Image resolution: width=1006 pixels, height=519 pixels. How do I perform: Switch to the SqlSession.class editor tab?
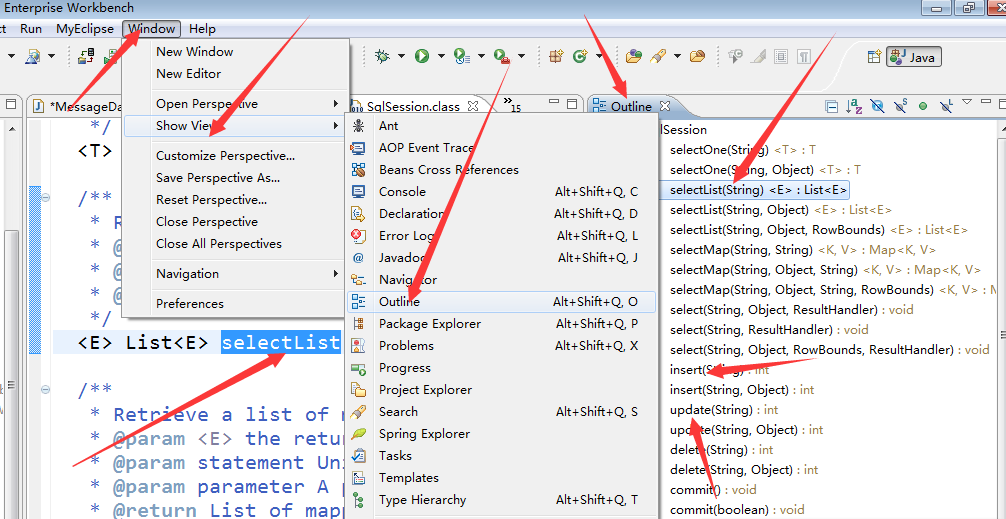pyautogui.click(x=413, y=106)
